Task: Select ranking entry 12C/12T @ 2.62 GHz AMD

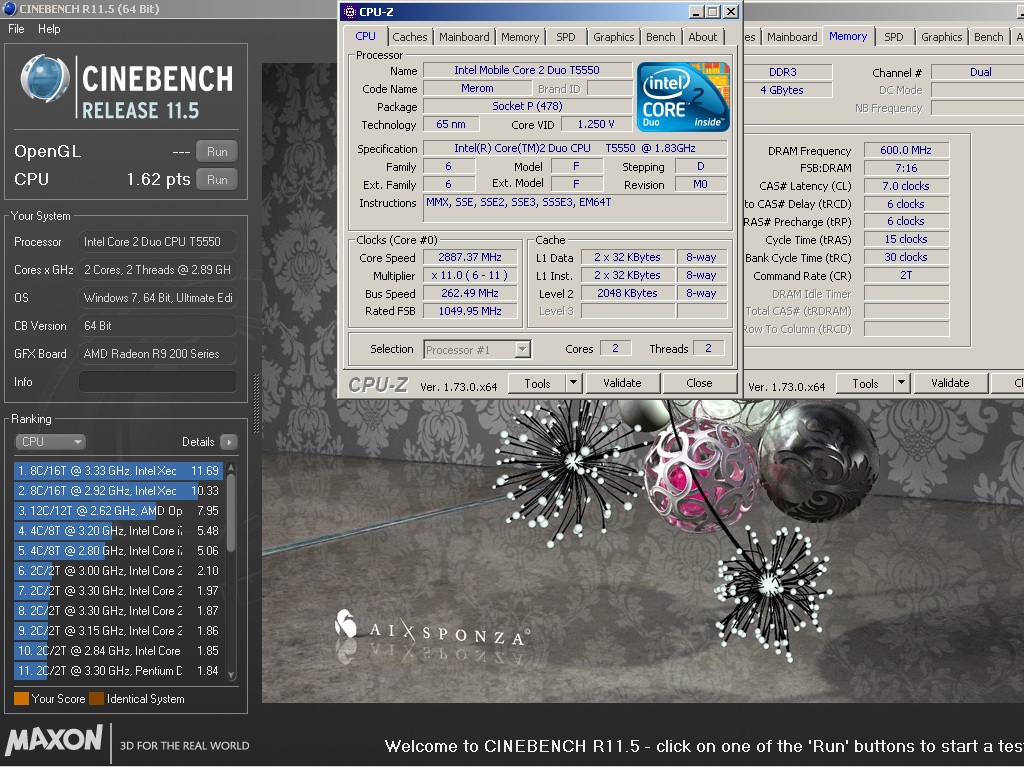Action: tap(118, 511)
